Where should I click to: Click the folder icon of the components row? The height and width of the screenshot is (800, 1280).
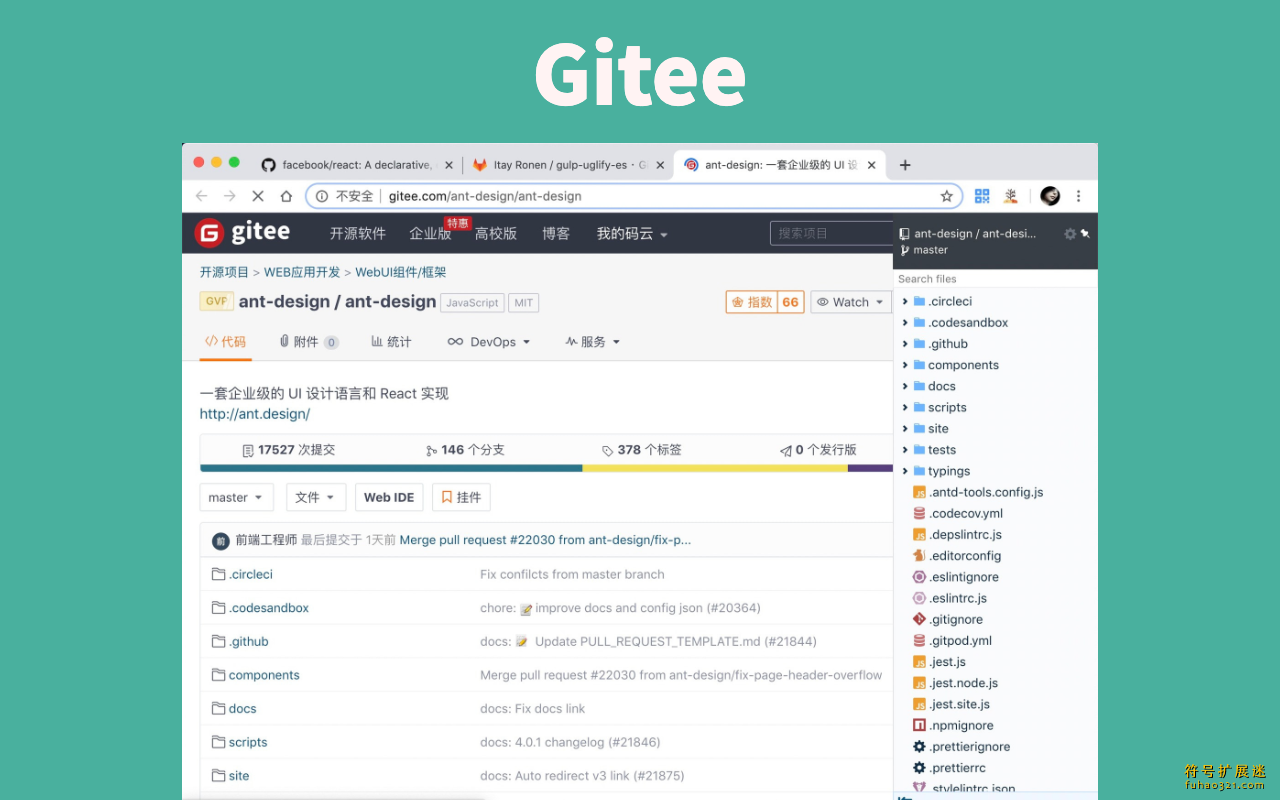pos(218,675)
